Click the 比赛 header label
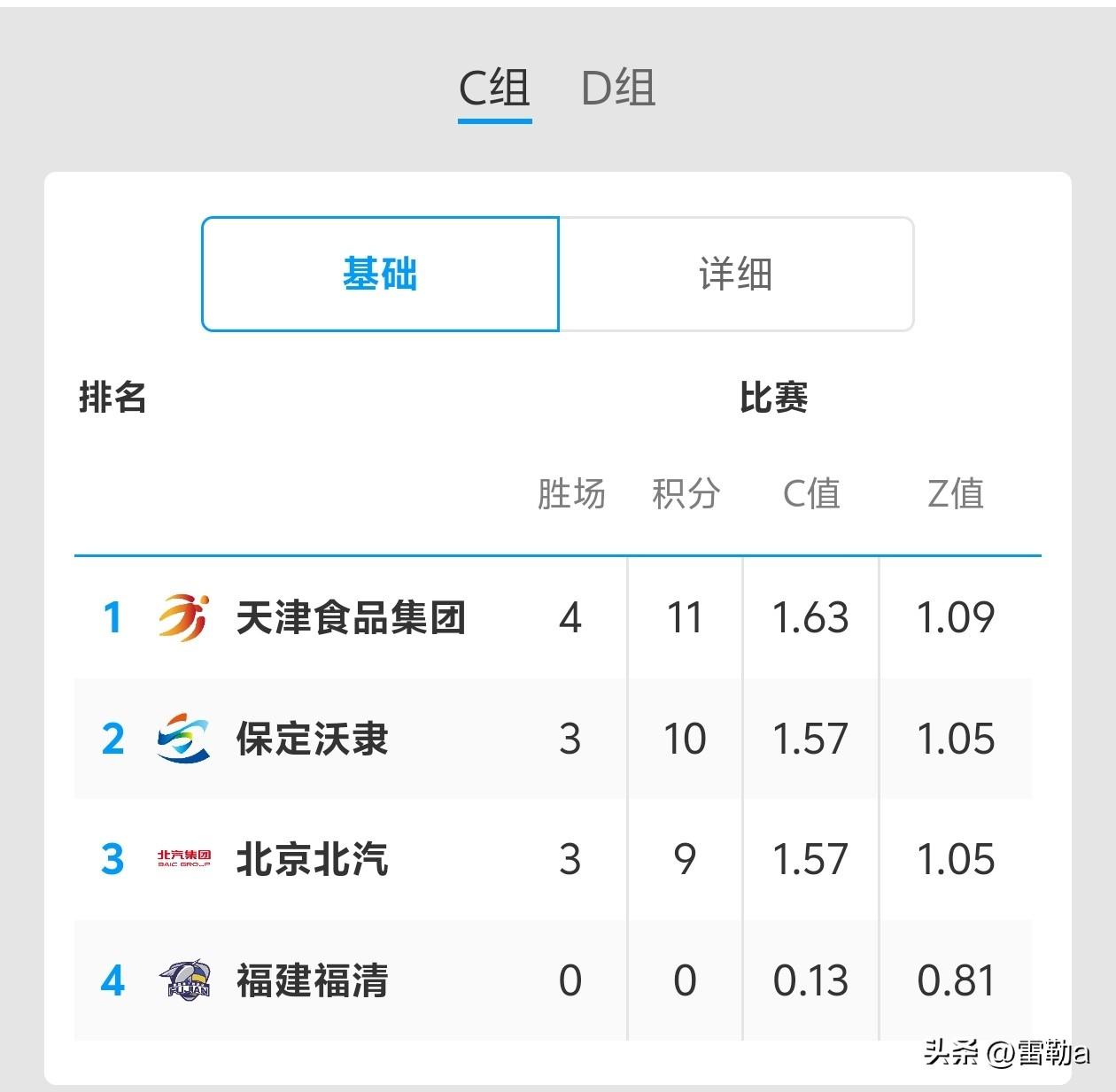Image resolution: width=1116 pixels, height=1092 pixels. [x=773, y=397]
